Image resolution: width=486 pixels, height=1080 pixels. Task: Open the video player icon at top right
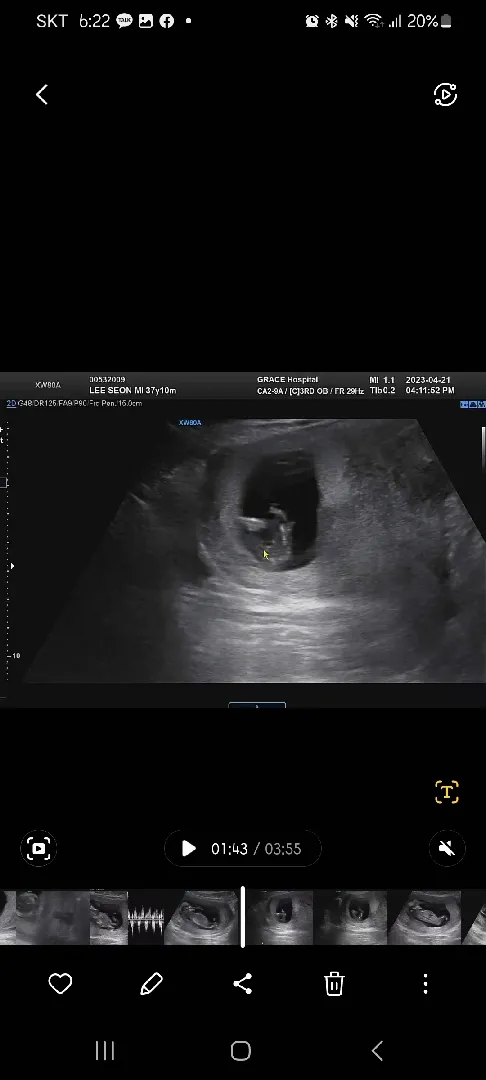coord(445,94)
